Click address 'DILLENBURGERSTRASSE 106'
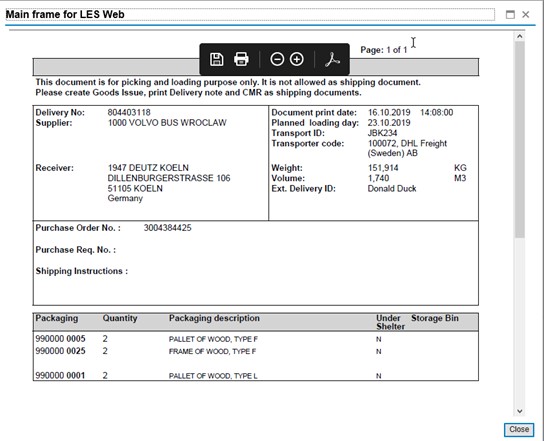The height and width of the screenshot is (441, 544). 169,178
